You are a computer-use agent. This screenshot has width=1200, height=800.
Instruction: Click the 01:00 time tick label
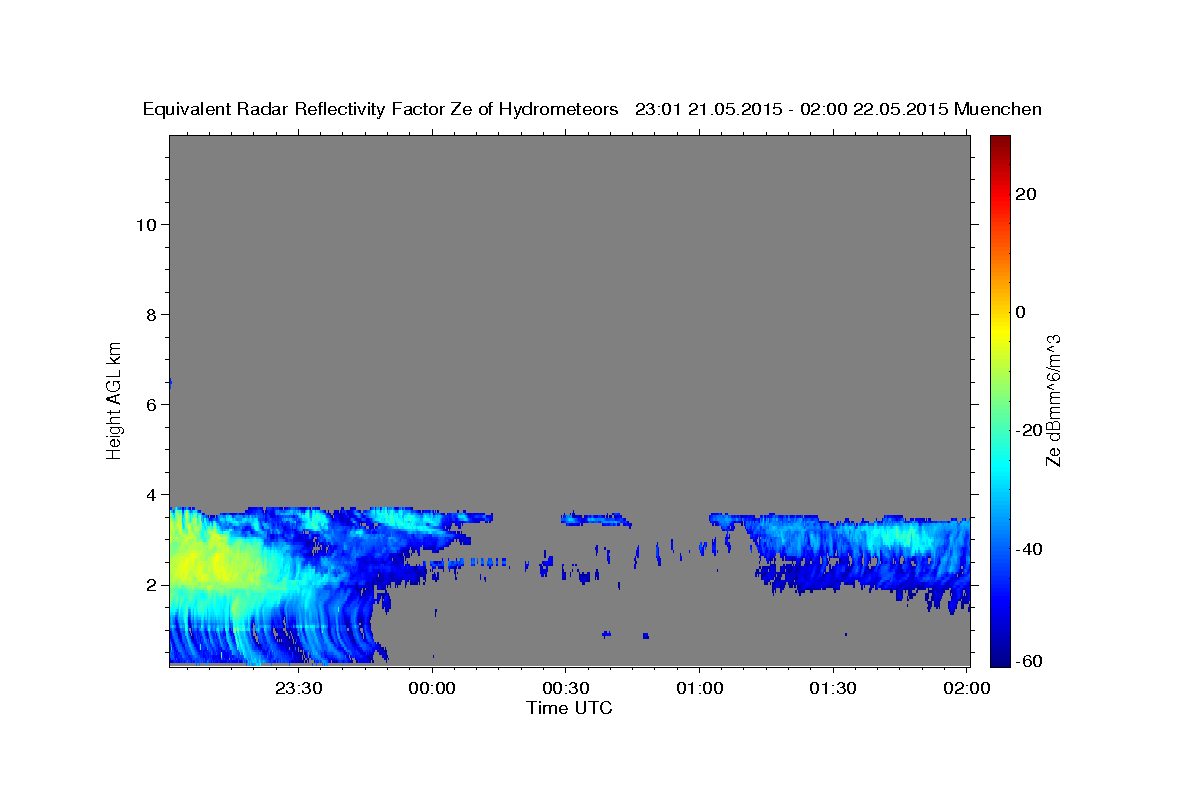(700, 688)
